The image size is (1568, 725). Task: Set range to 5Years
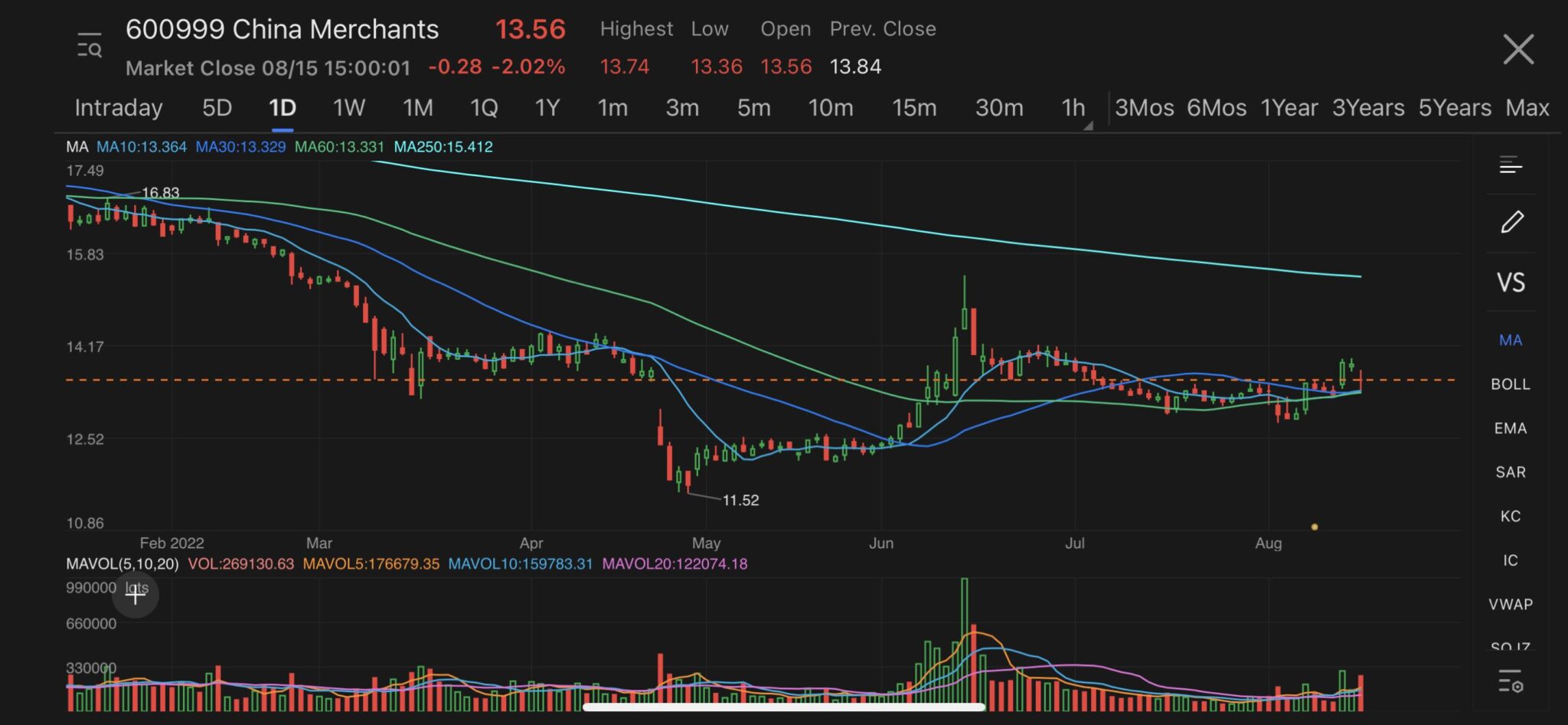[x=1455, y=108]
